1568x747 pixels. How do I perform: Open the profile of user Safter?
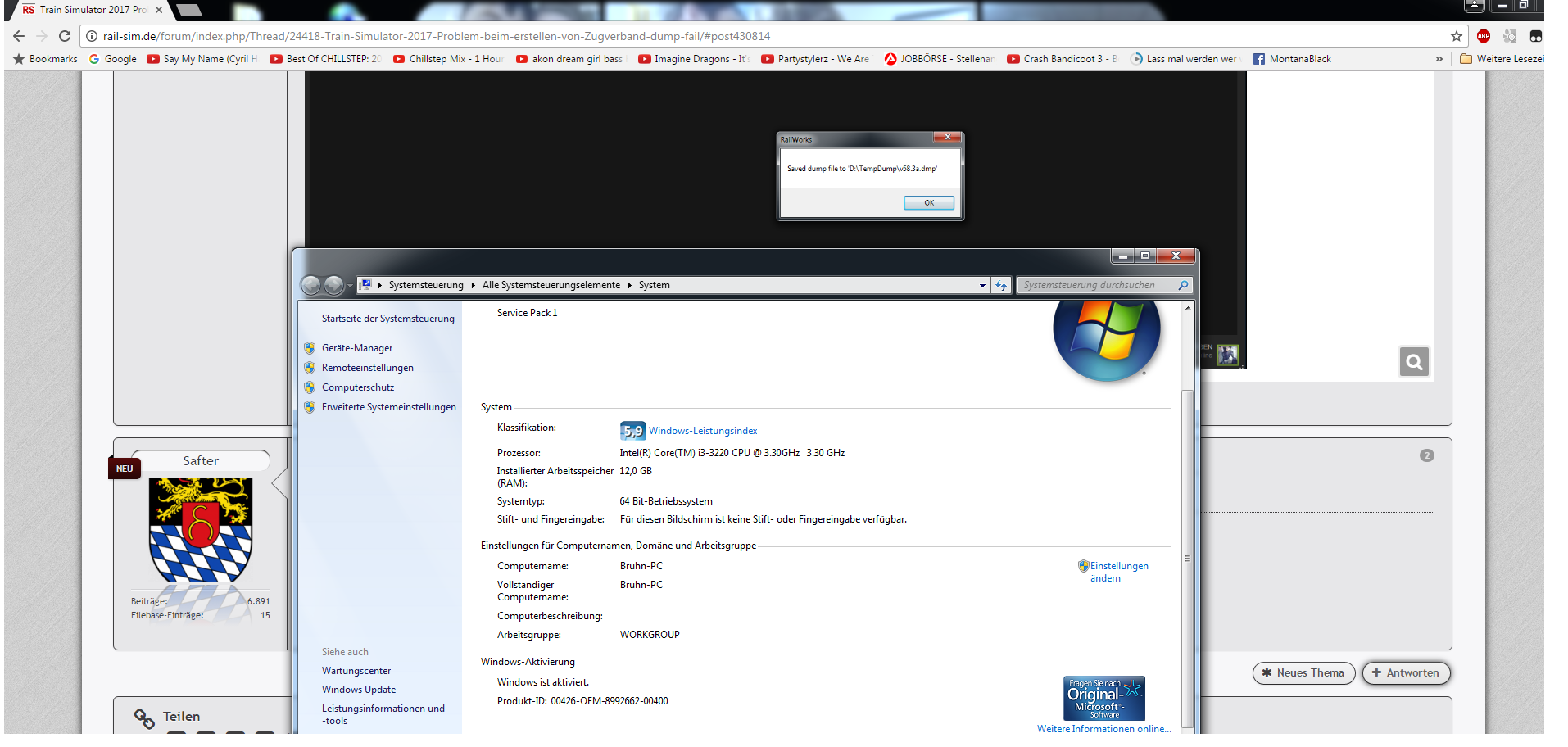pyautogui.click(x=201, y=461)
